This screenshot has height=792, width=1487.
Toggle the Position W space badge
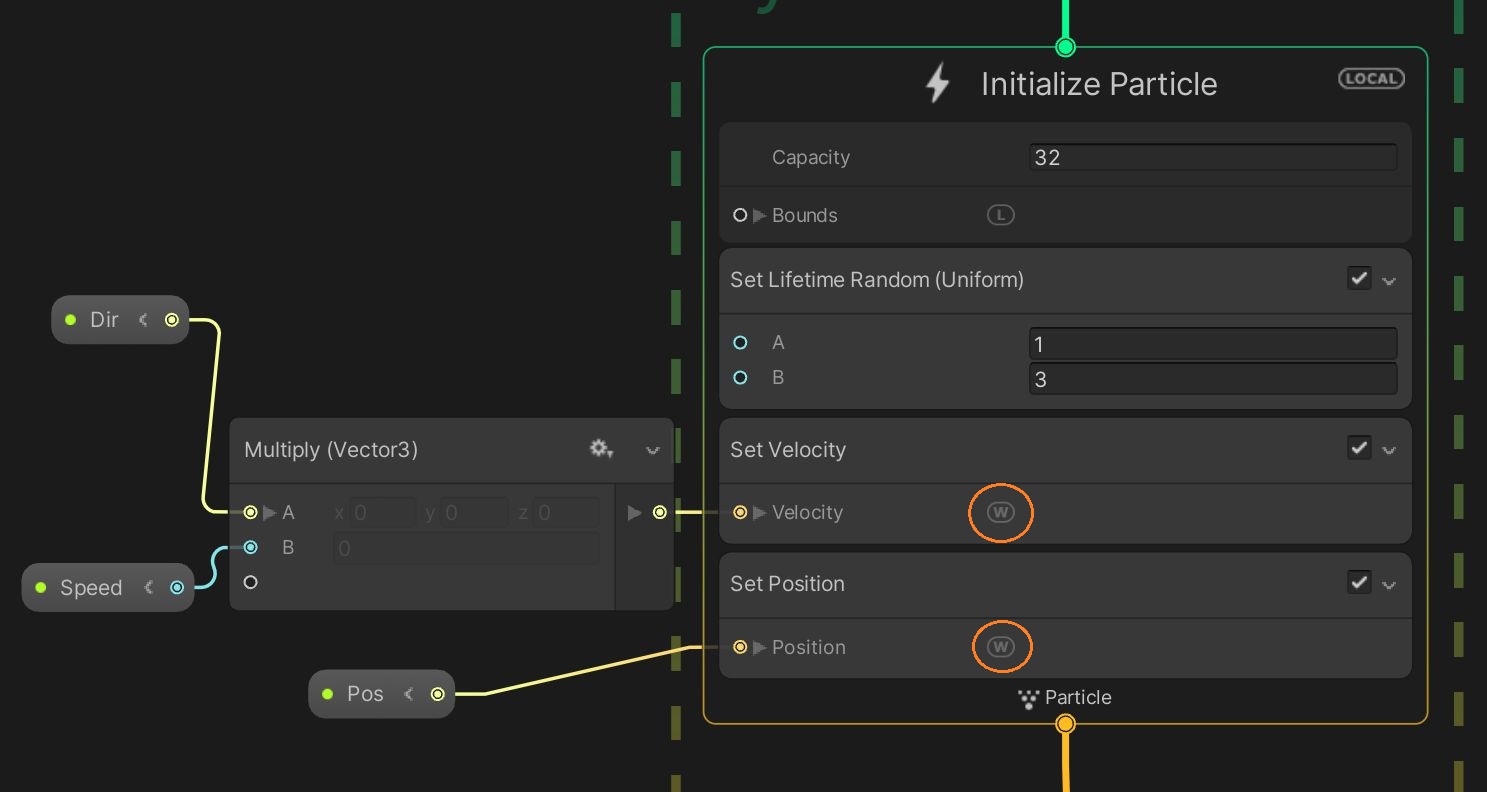(x=1000, y=647)
